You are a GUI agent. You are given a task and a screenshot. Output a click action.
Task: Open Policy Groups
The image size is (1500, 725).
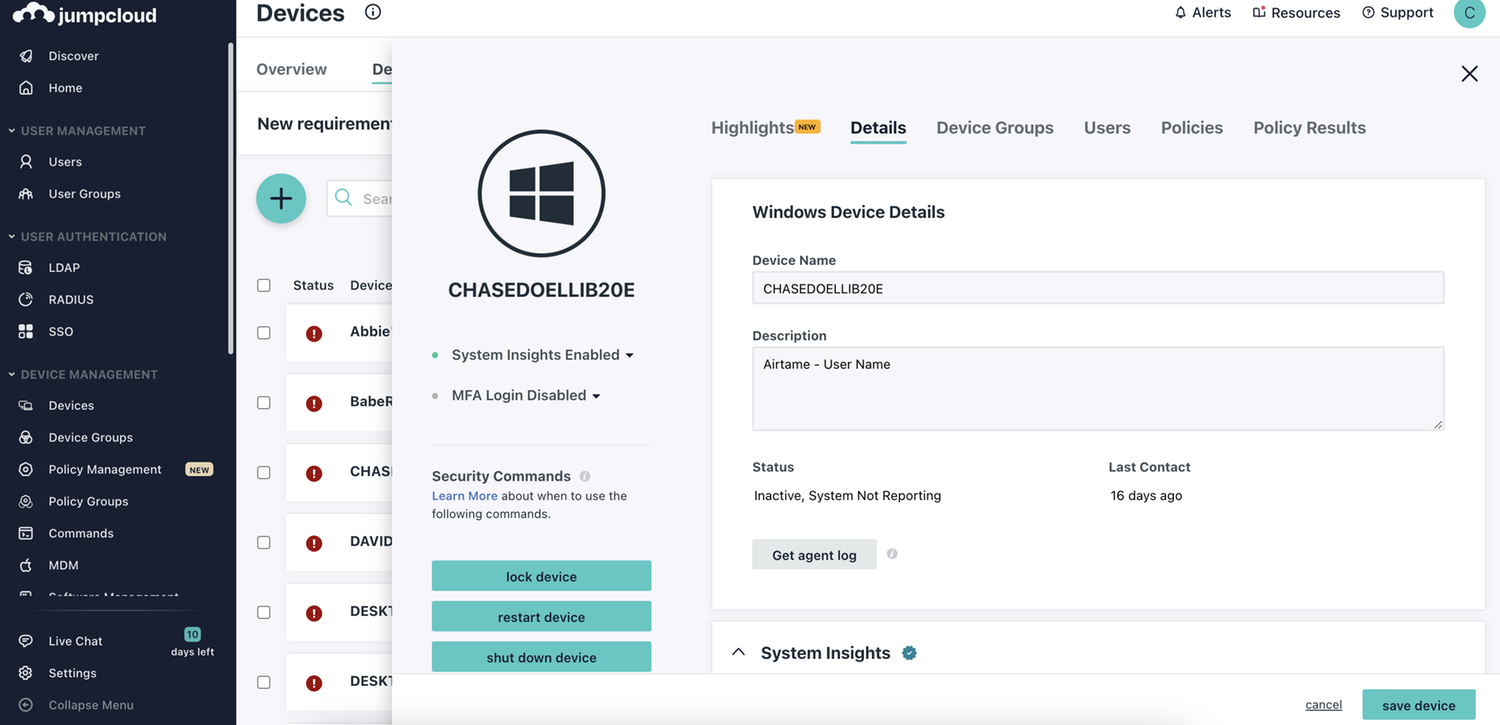(88, 502)
